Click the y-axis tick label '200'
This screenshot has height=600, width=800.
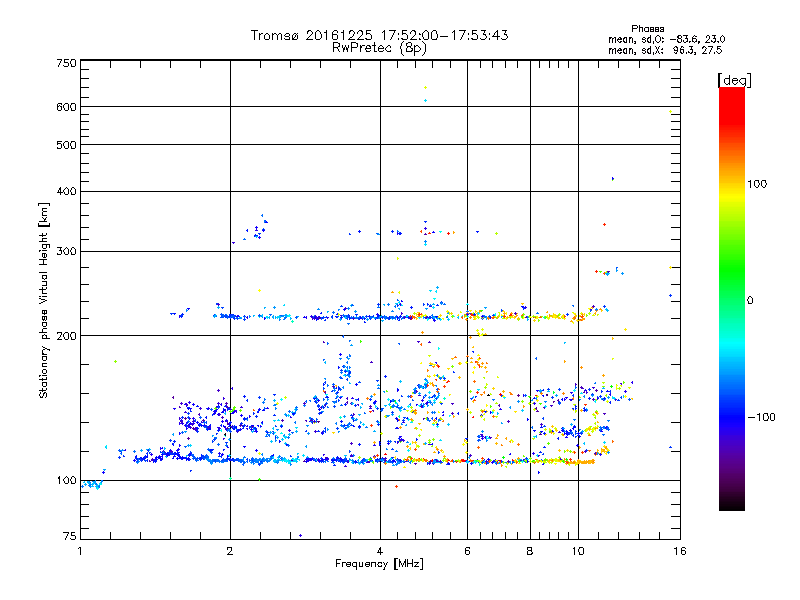click(x=66, y=336)
